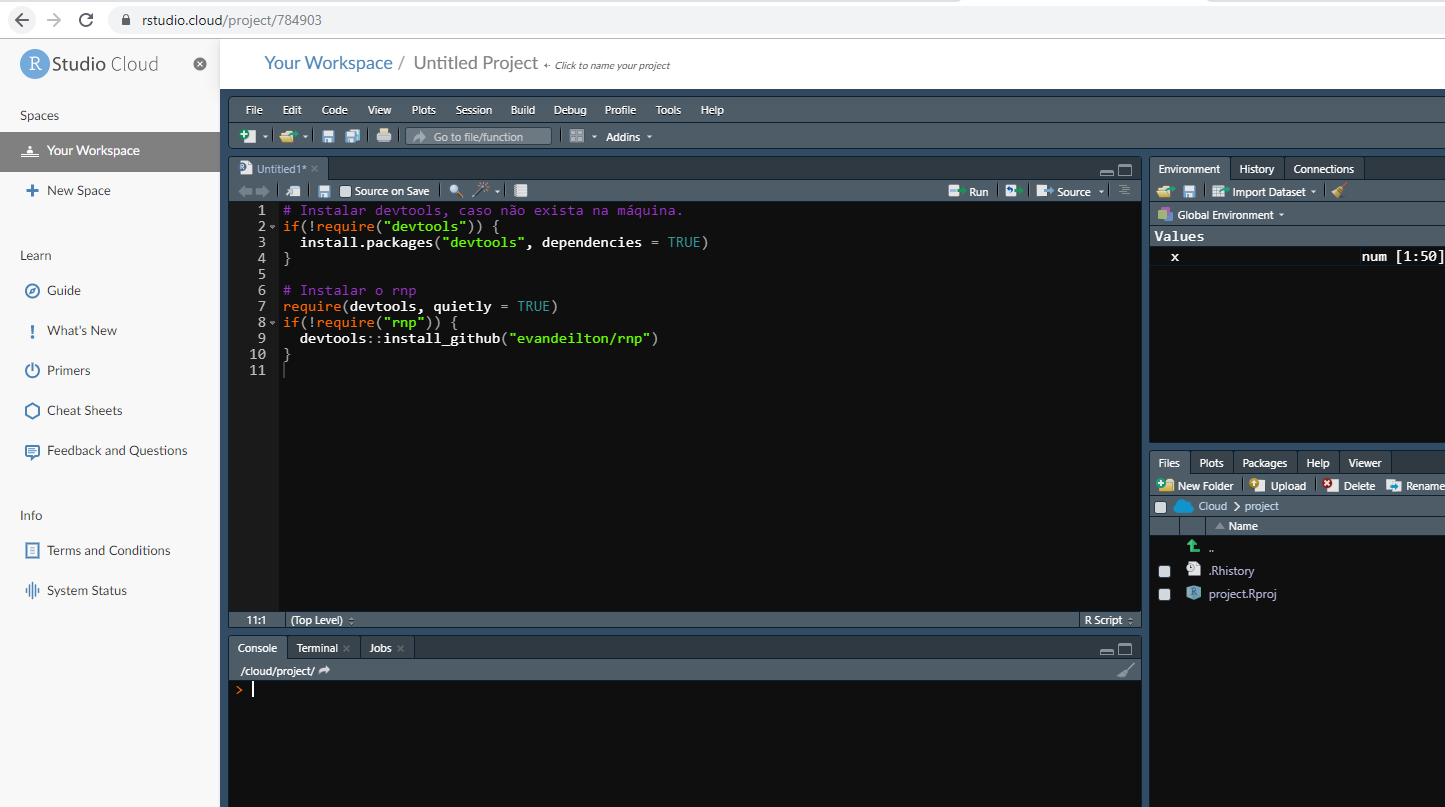Image resolution: width=1445 pixels, height=807 pixels.
Task: Collapse the code fold arrow on line 2
Action: [x=273, y=227]
